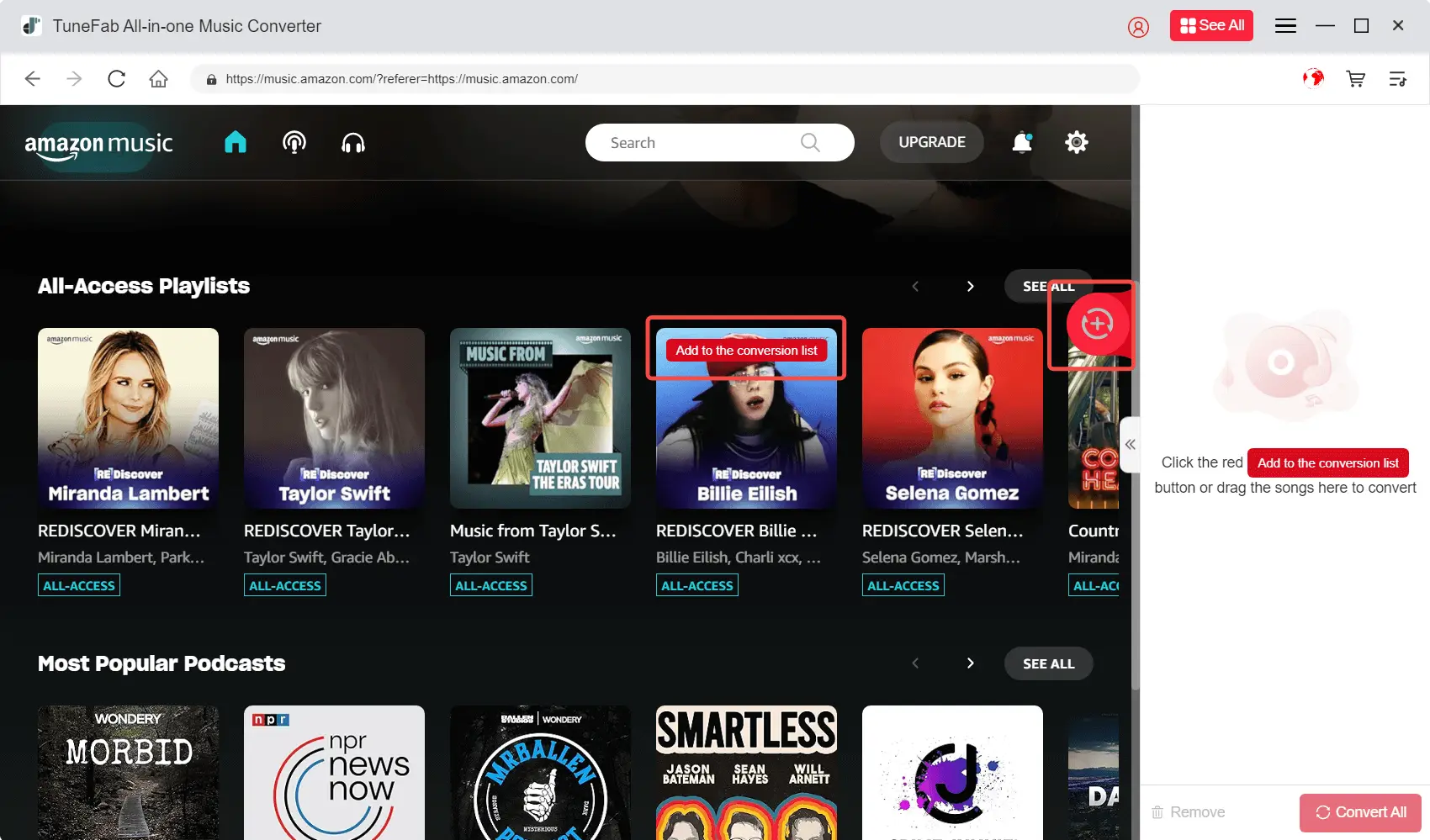
Task: Open the purple J logo podcast cover
Action: 952,773
